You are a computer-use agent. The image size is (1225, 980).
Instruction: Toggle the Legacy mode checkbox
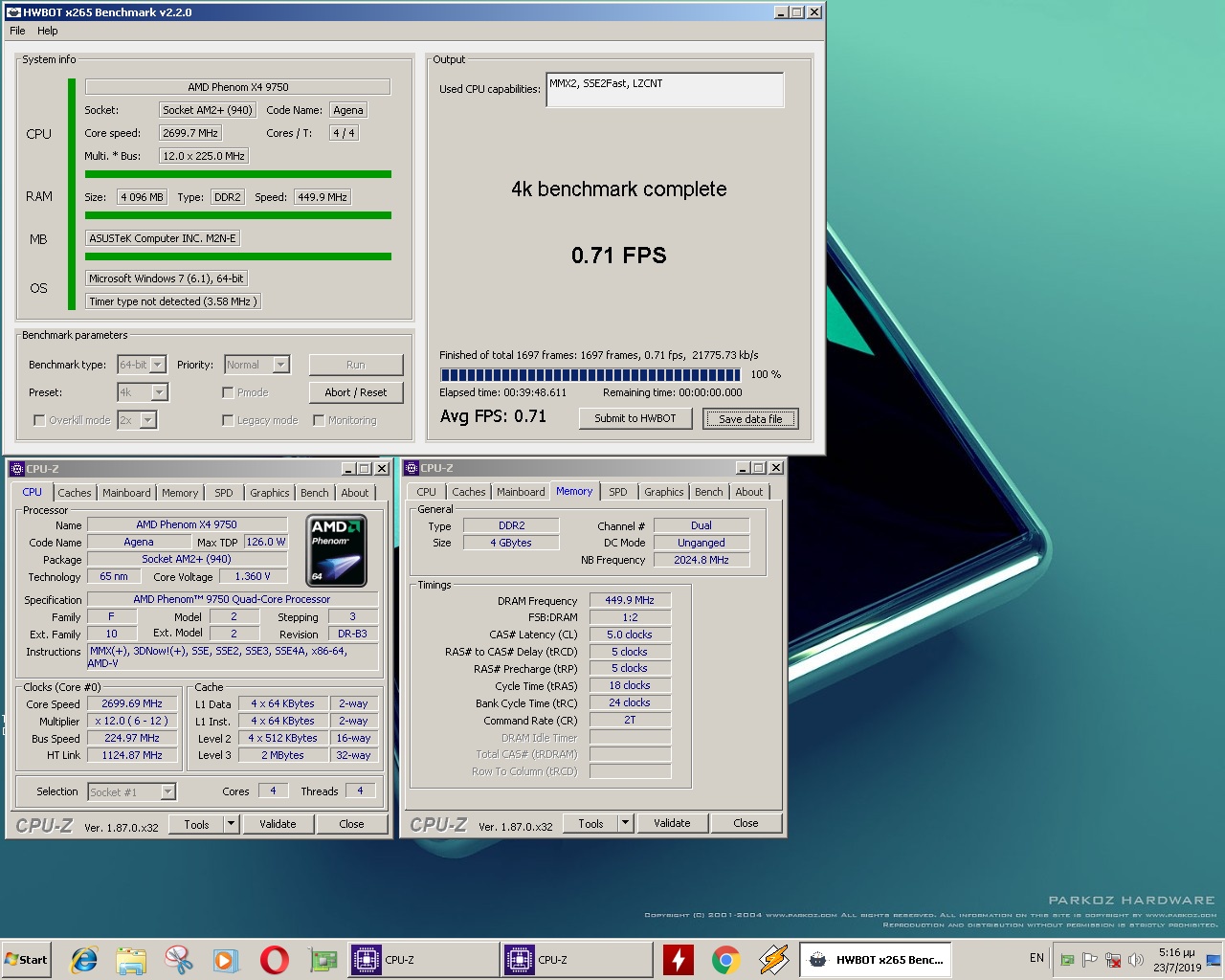tap(228, 420)
